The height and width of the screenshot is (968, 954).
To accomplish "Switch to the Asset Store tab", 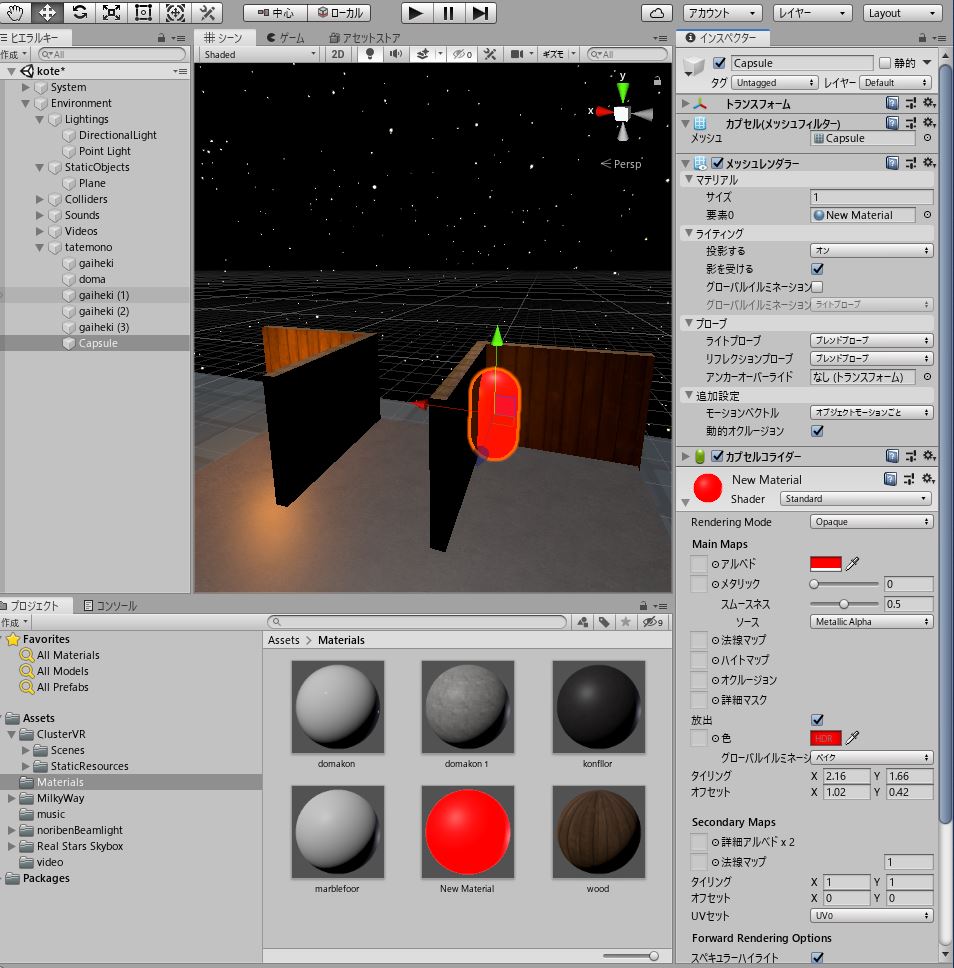I will click(364, 38).
